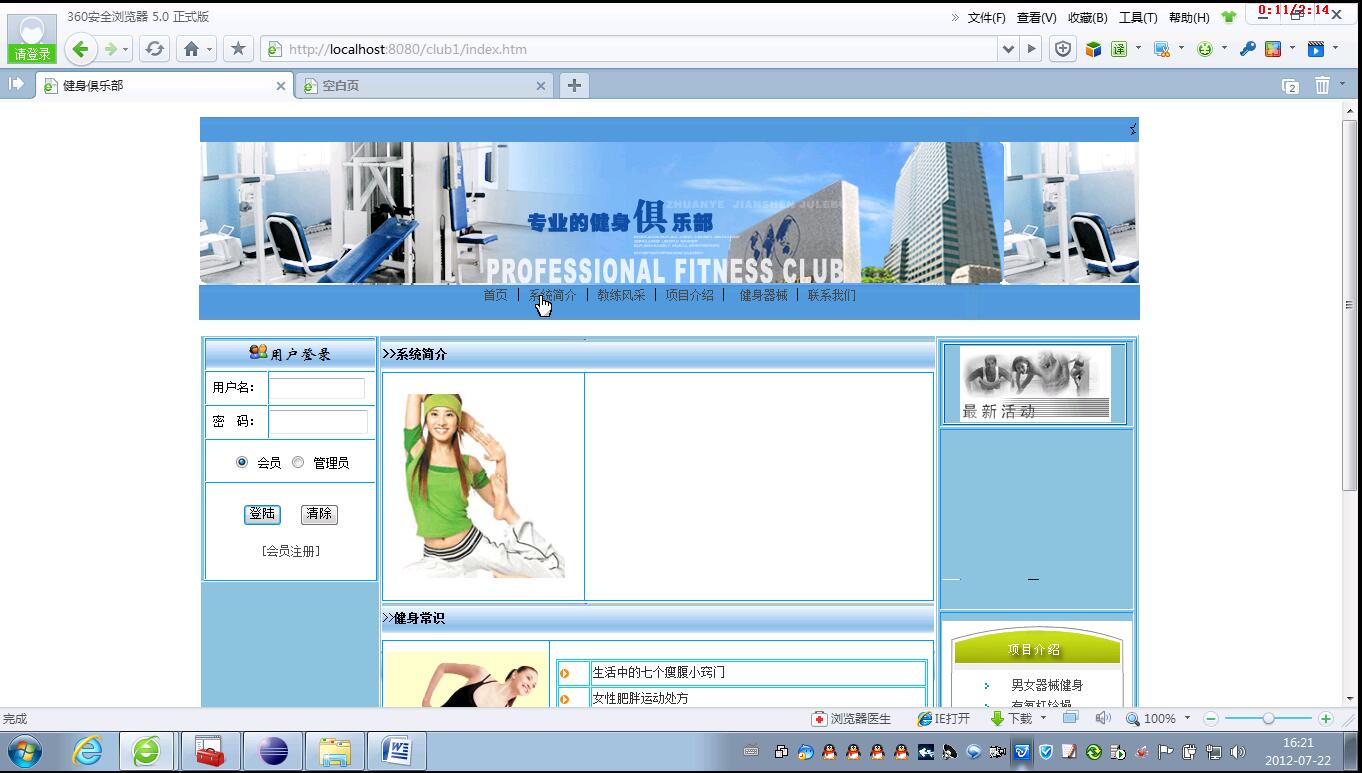This screenshot has height=773, width=1362.
Task: Click the shield security icon beside the address bar
Action: [x=1063, y=49]
